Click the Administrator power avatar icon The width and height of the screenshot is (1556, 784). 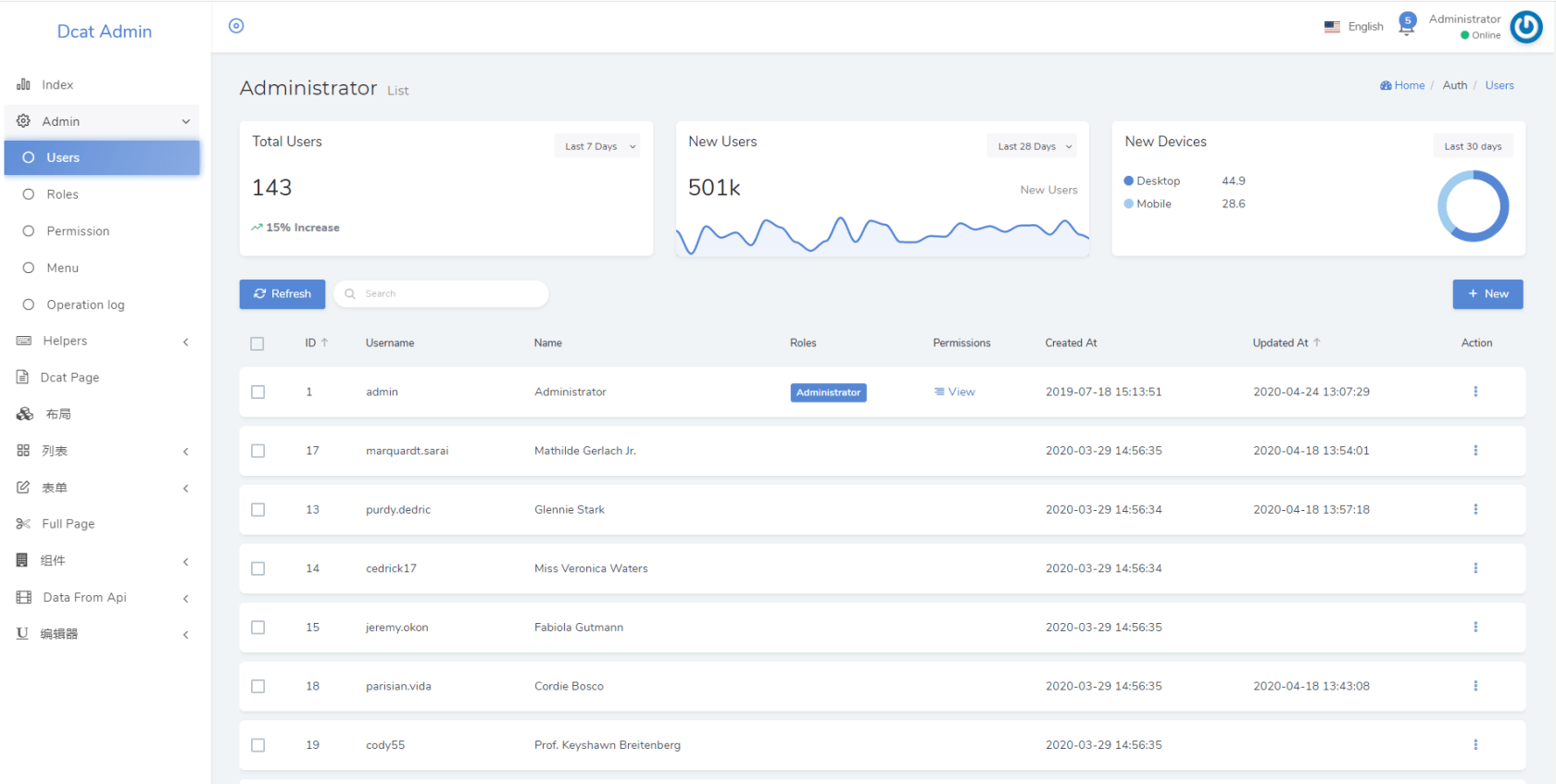(x=1525, y=27)
